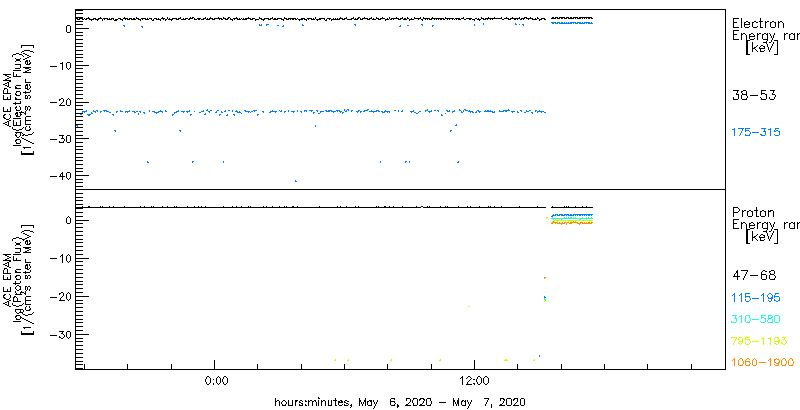Click the -40 tick label on electron axis
The image size is (800, 410).
[x=60, y=175]
